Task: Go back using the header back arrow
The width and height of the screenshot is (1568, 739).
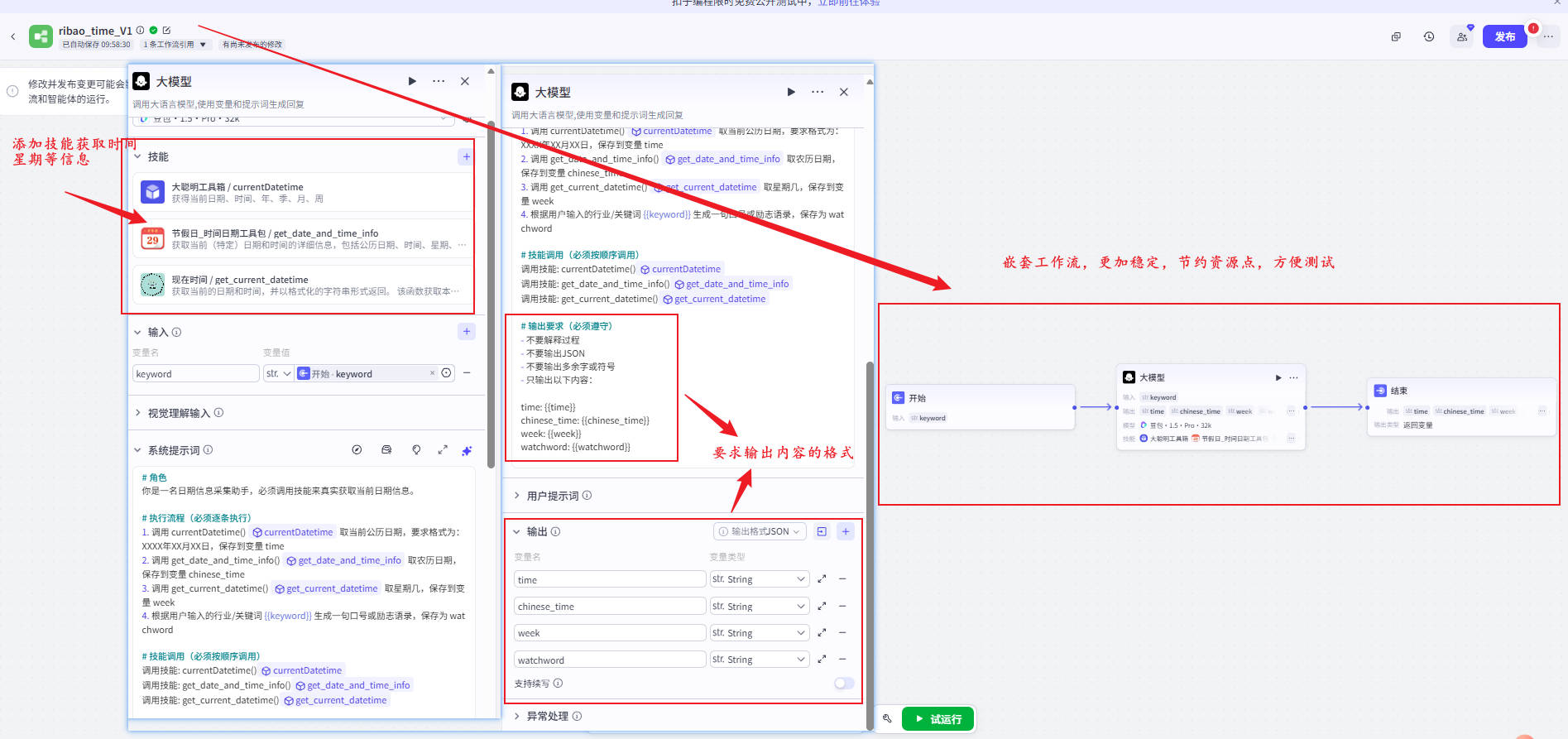Action: [x=13, y=36]
